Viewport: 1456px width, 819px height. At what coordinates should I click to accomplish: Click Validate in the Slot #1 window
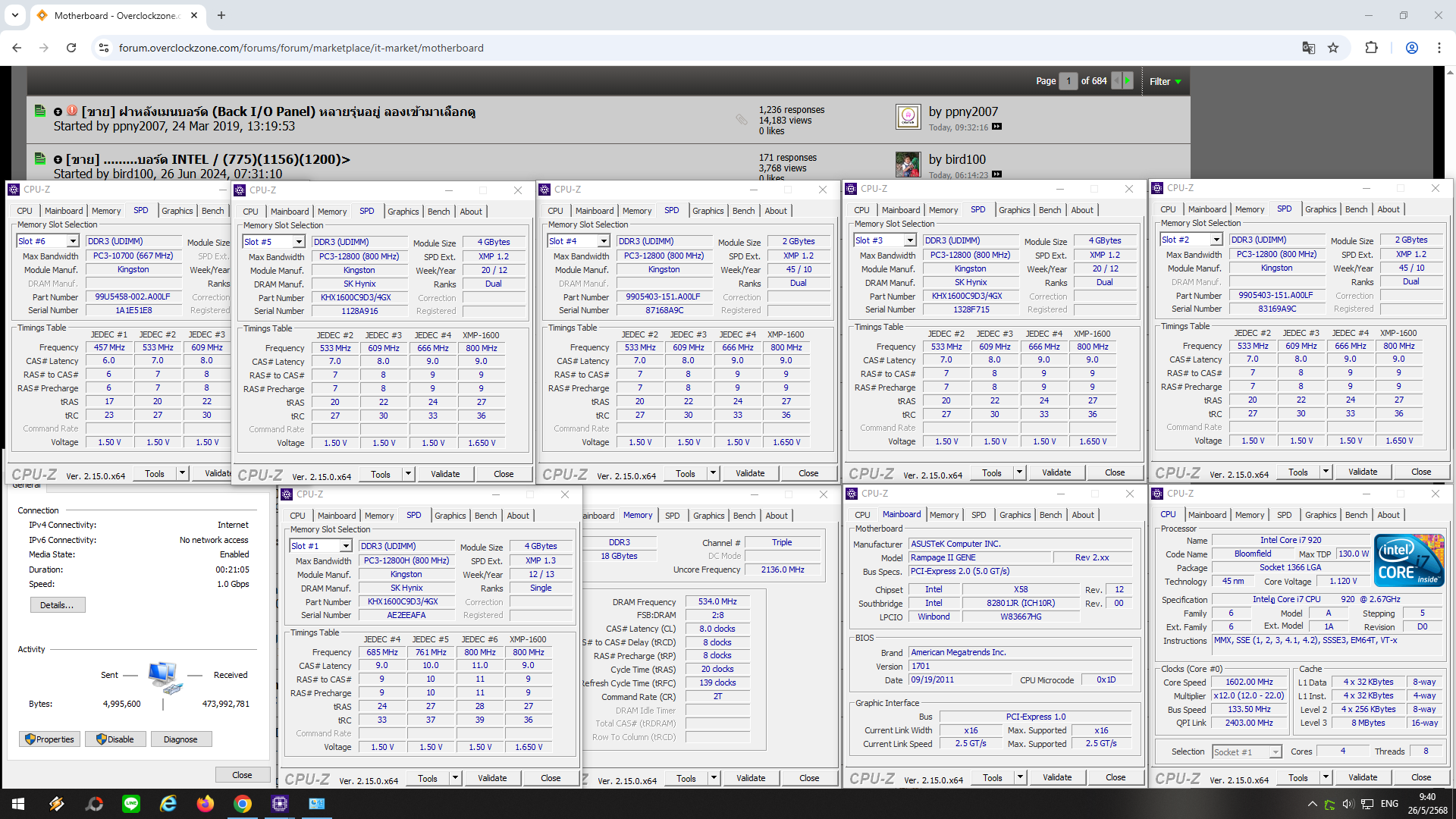tap(492, 778)
